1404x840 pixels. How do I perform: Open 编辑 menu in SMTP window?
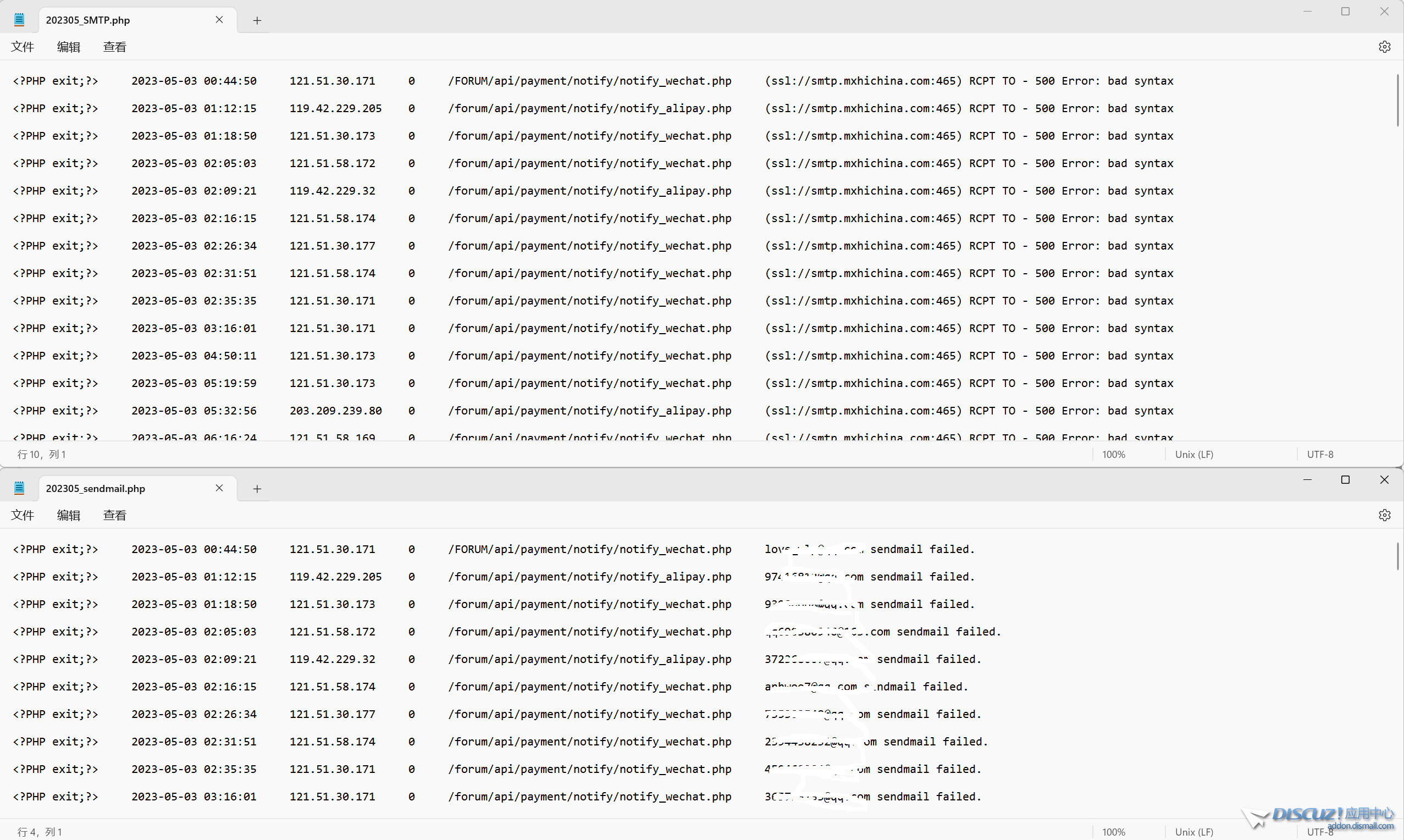pos(69,47)
